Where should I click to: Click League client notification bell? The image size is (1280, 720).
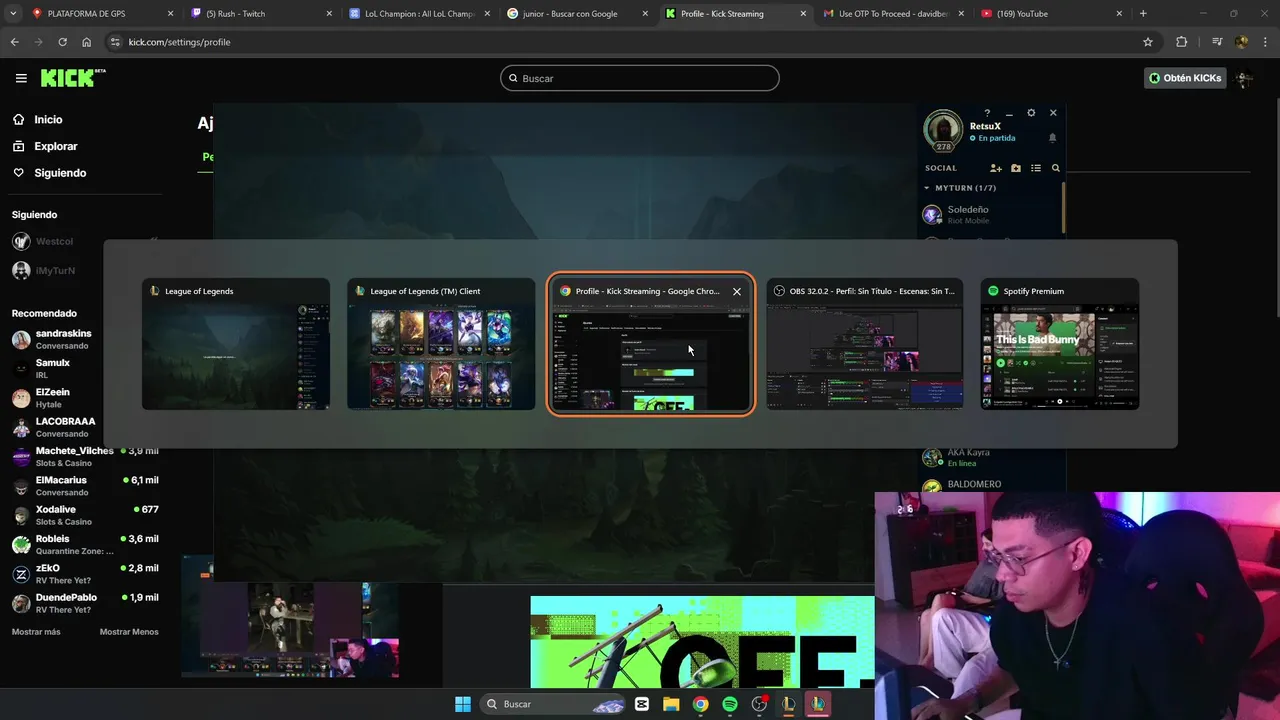click(1052, 138)
